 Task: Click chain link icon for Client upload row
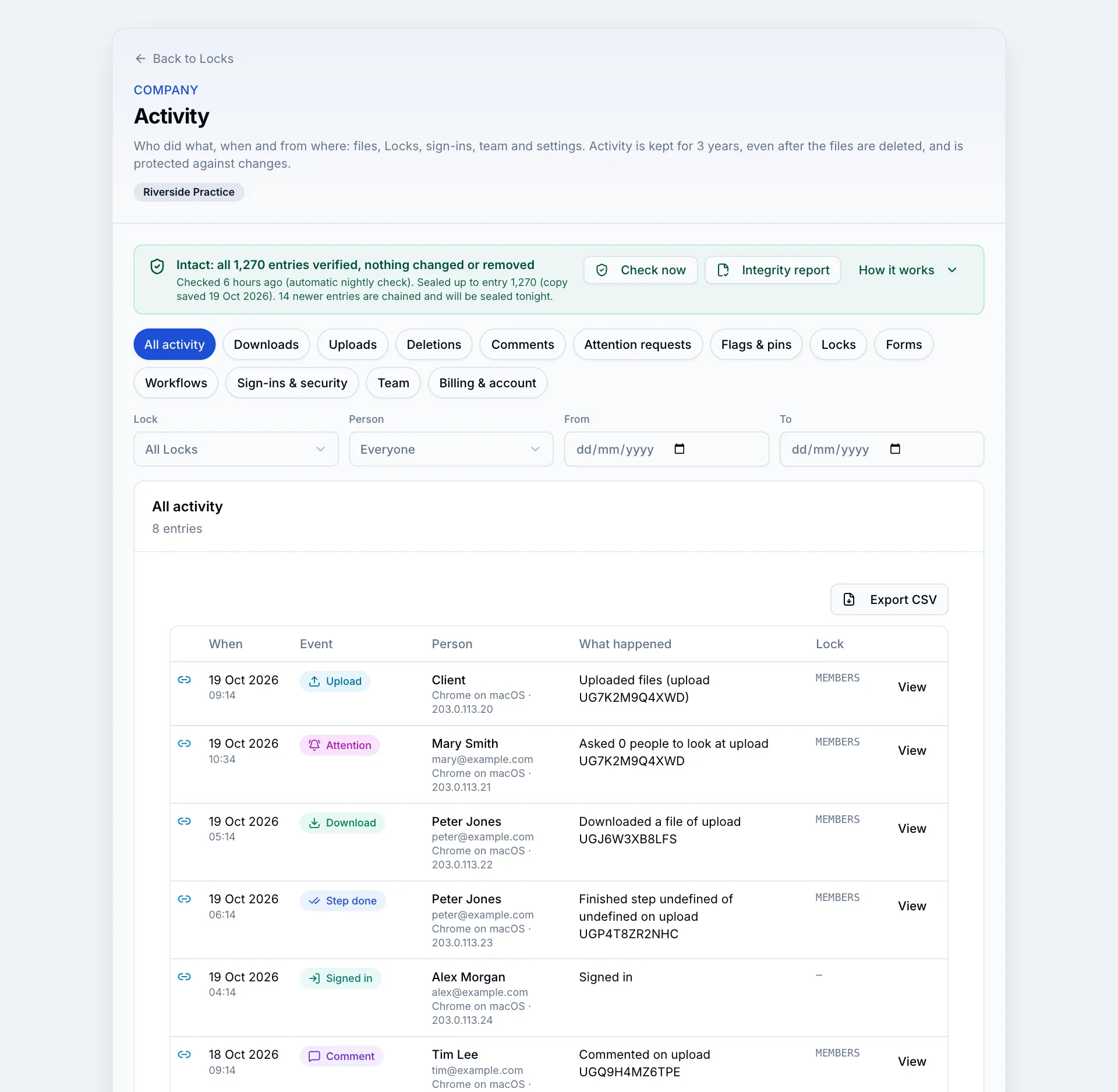(185, 680)
